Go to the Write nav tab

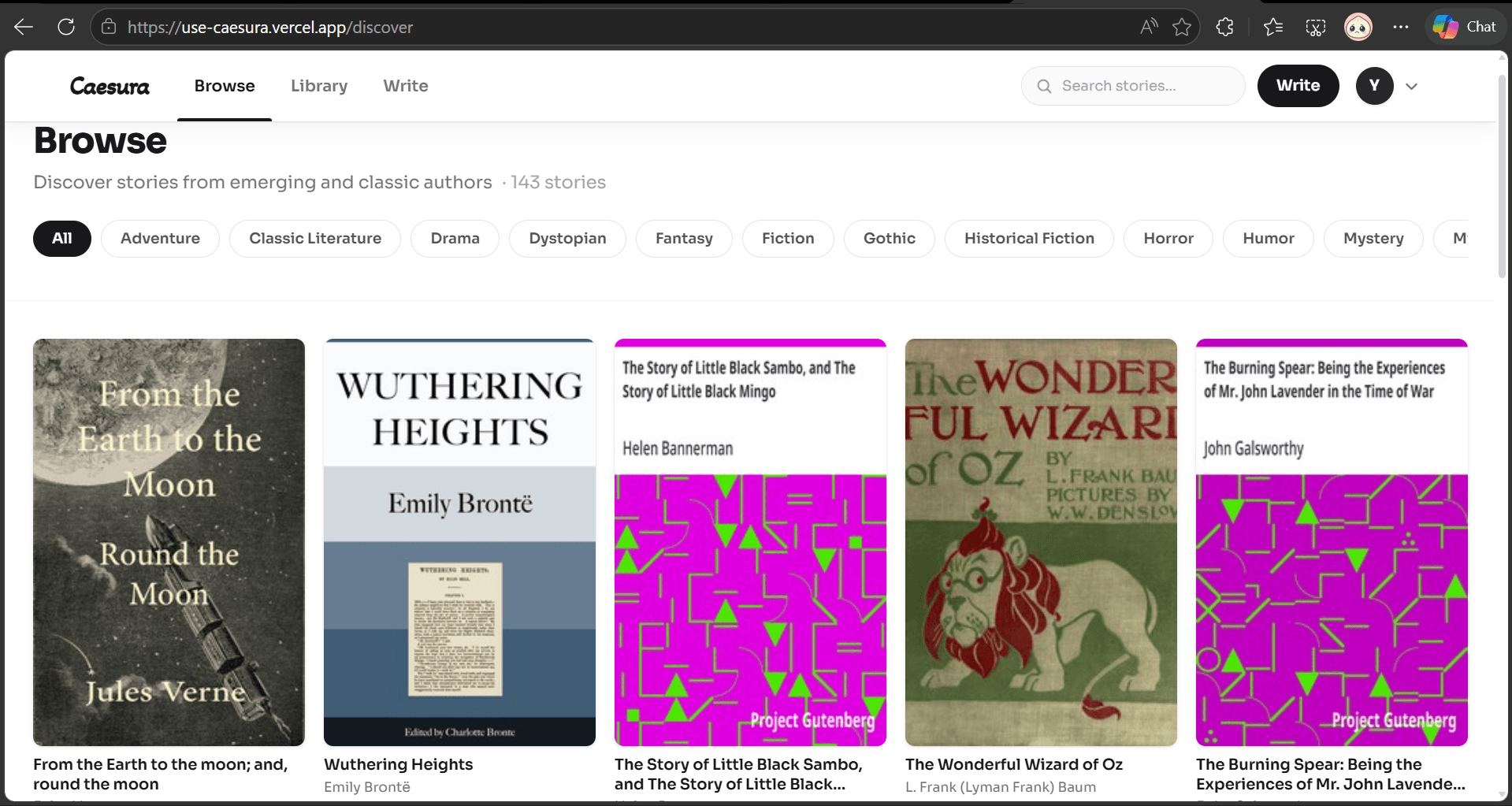click(x=406, y=86)
